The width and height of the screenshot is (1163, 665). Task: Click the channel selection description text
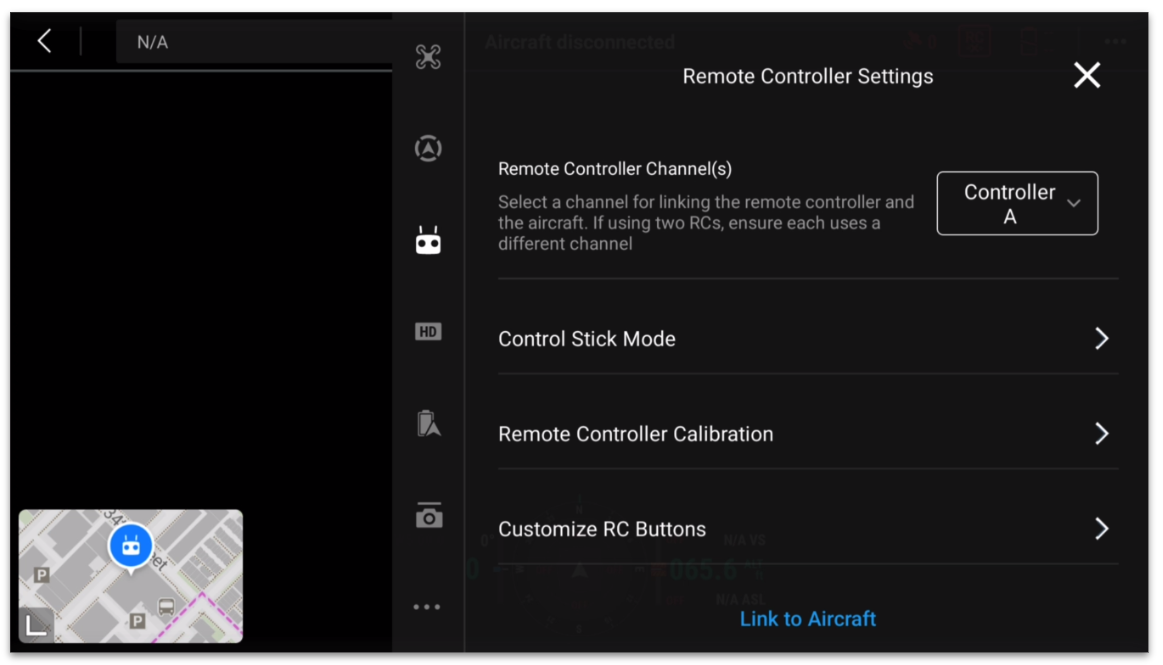pos(706,222)
